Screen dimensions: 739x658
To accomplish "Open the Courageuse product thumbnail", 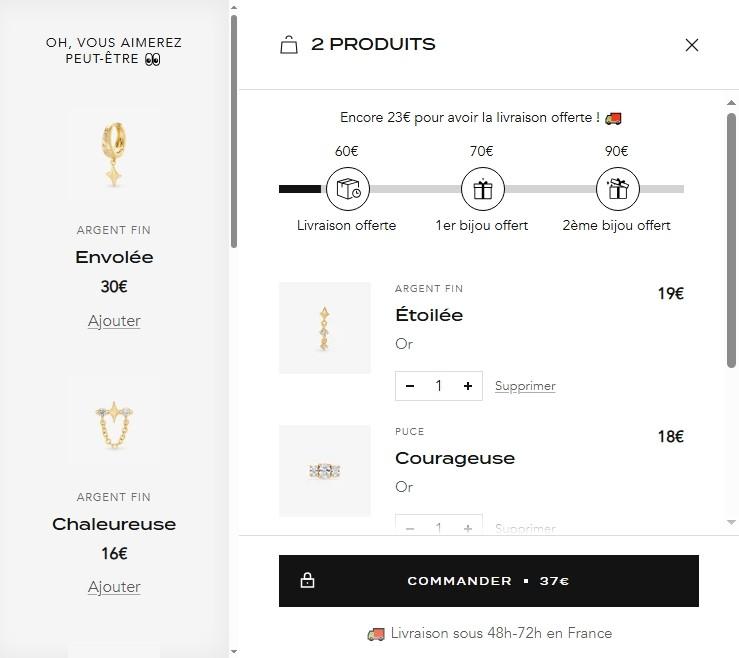I will [325, 470].
